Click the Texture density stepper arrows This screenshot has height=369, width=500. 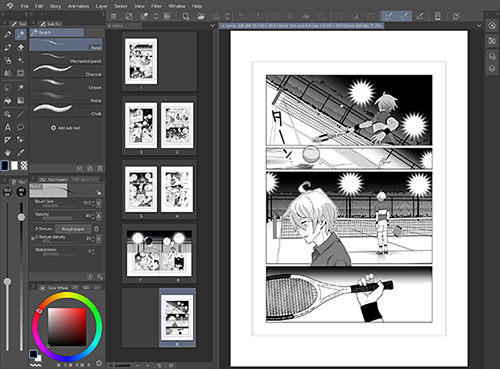(93, 239)
